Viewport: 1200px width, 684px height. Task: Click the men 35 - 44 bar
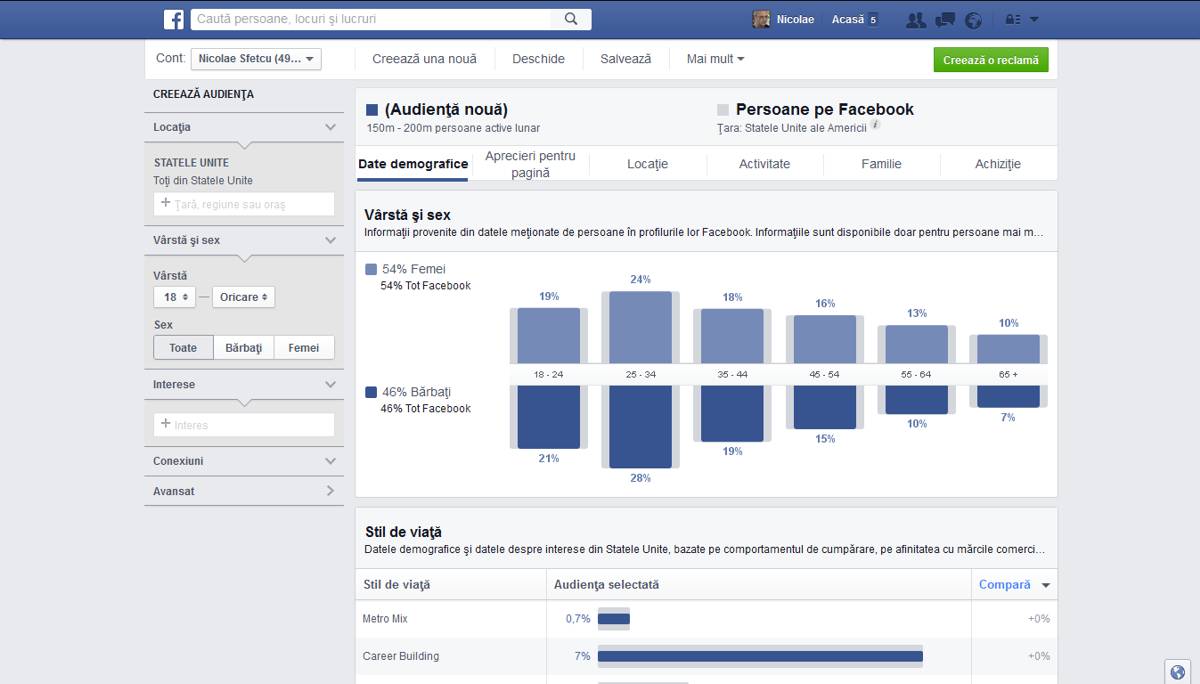[x=732, y=414]
